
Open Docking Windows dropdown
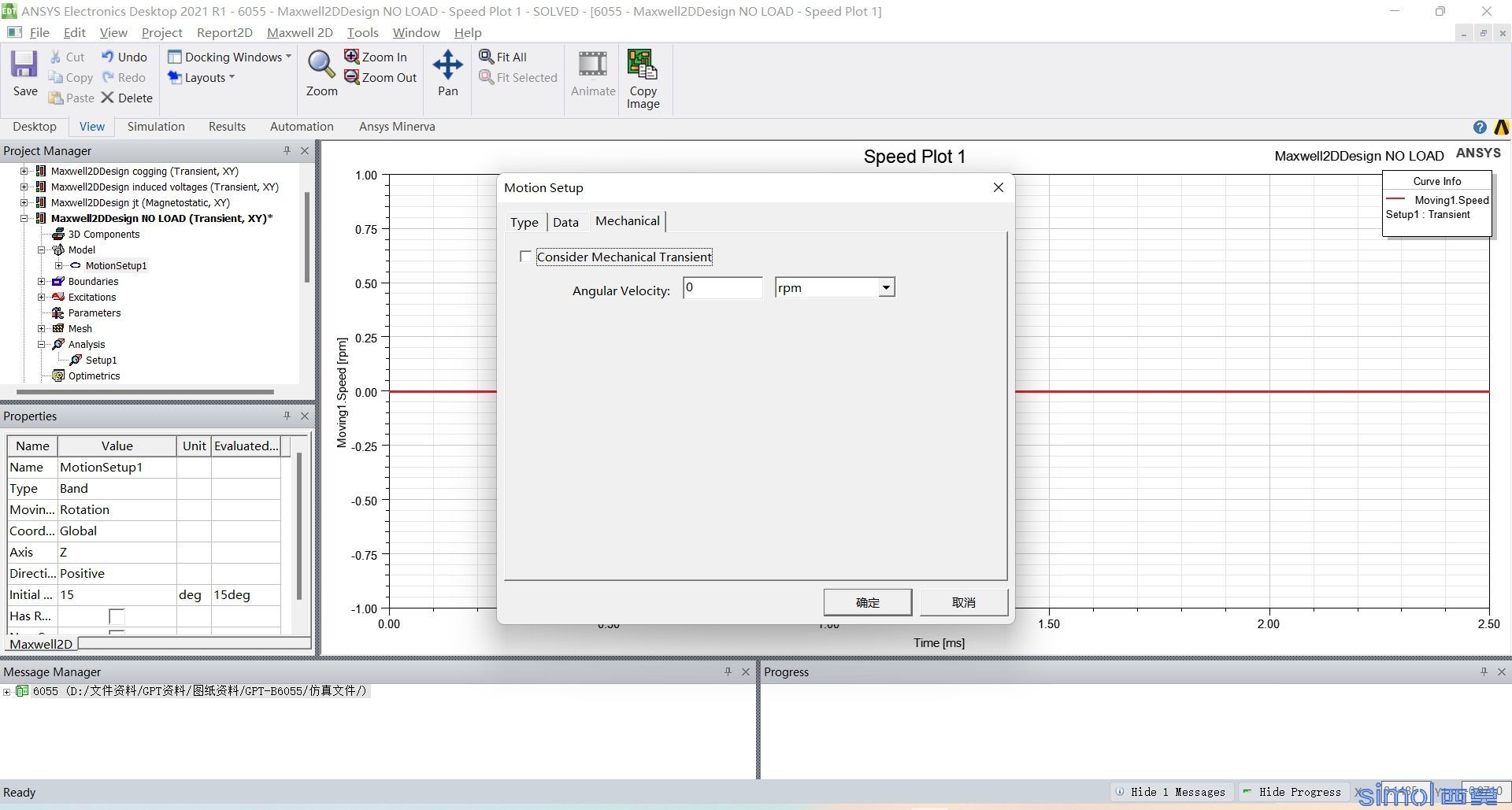pyautogui.click(x=229, y=57)
